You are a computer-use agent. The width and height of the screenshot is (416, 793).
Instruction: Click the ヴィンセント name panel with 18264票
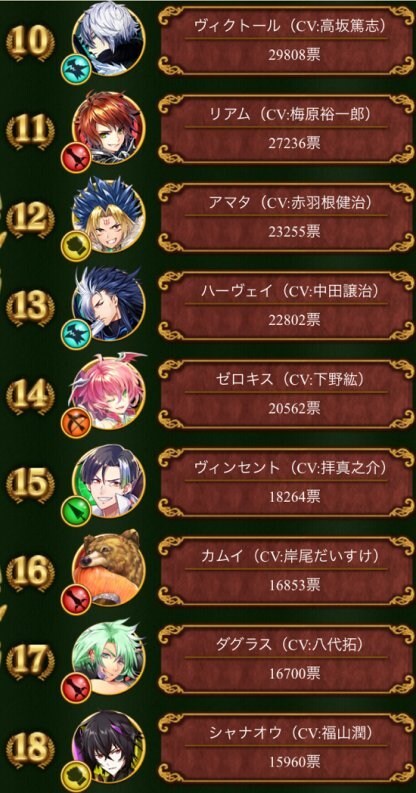click(286, 482)
